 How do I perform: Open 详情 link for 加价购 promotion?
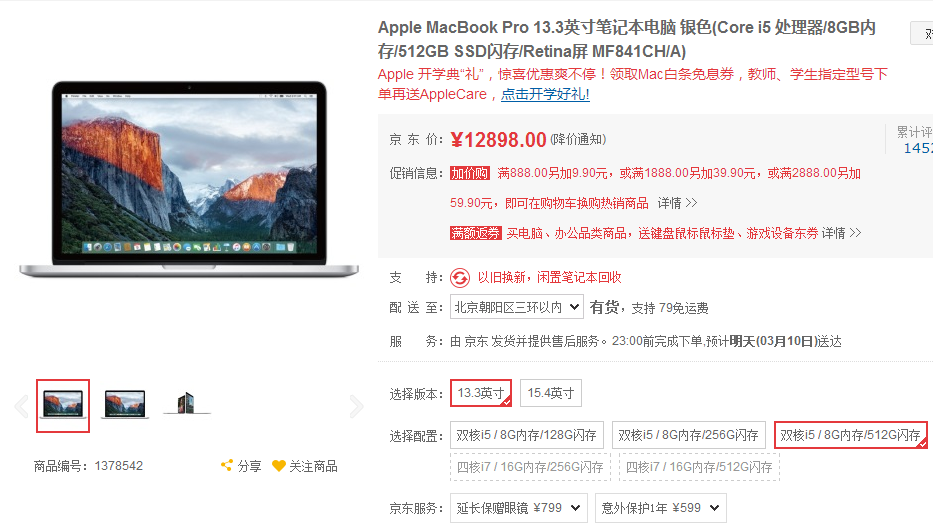coord(677,203)
